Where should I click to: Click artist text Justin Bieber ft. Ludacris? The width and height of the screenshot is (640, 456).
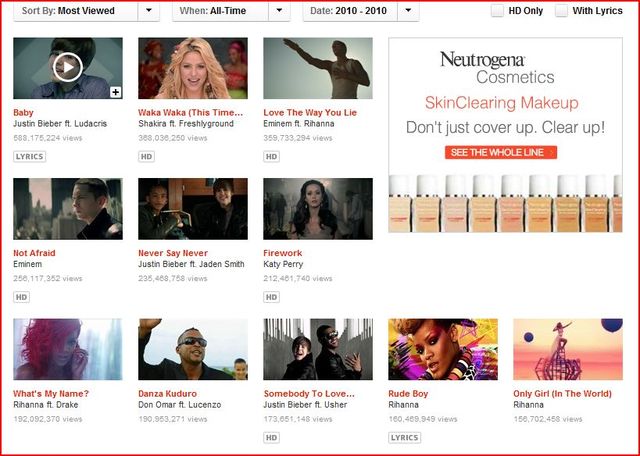pos(60,124)
